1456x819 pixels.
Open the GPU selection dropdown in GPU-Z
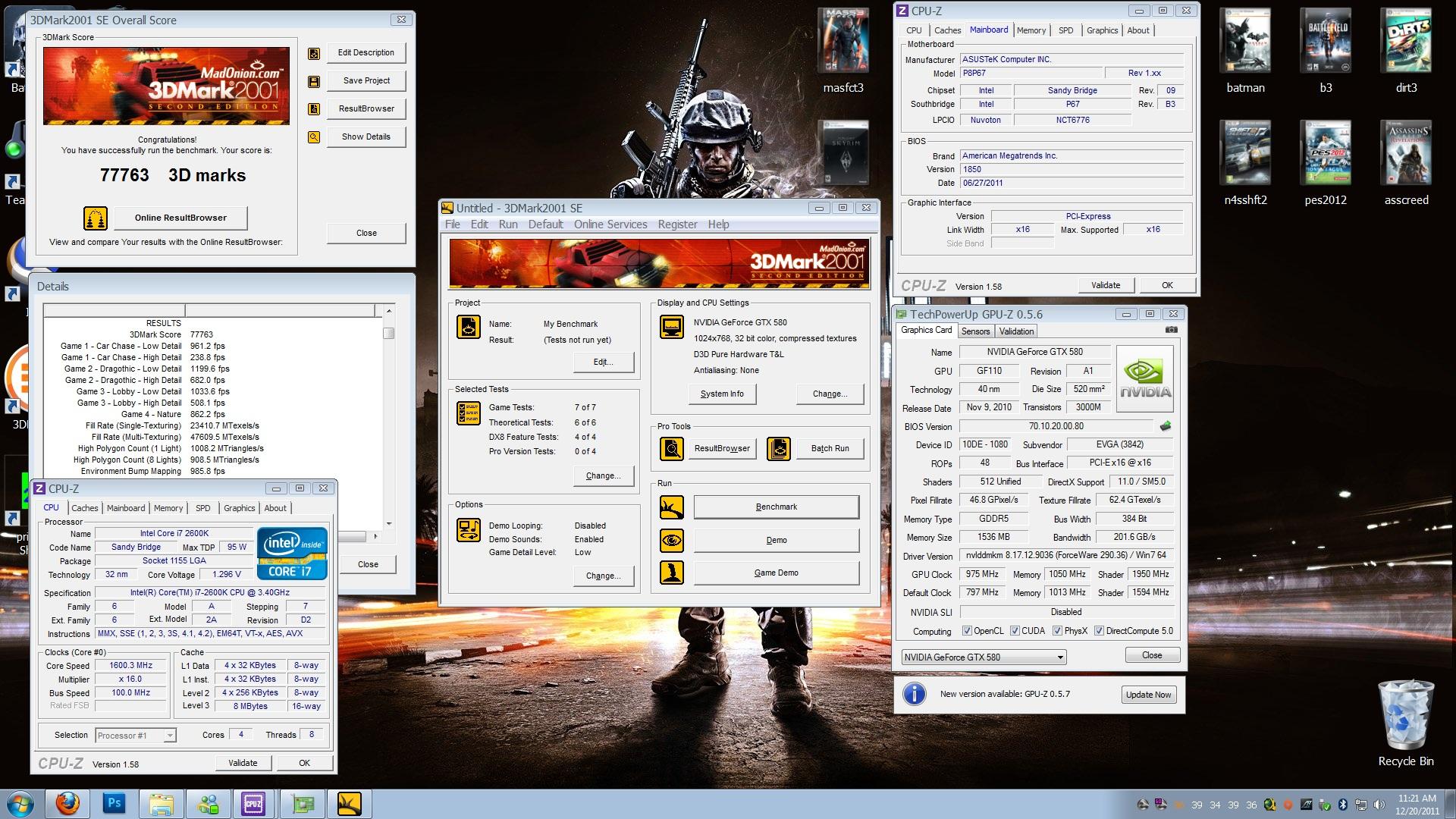click(984, 657)
